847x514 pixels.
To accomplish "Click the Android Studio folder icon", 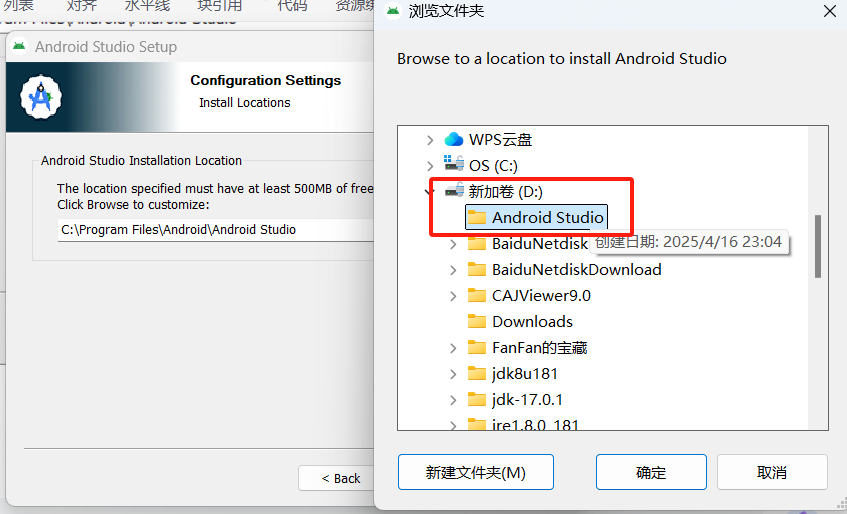I will (x=476, y=217).
